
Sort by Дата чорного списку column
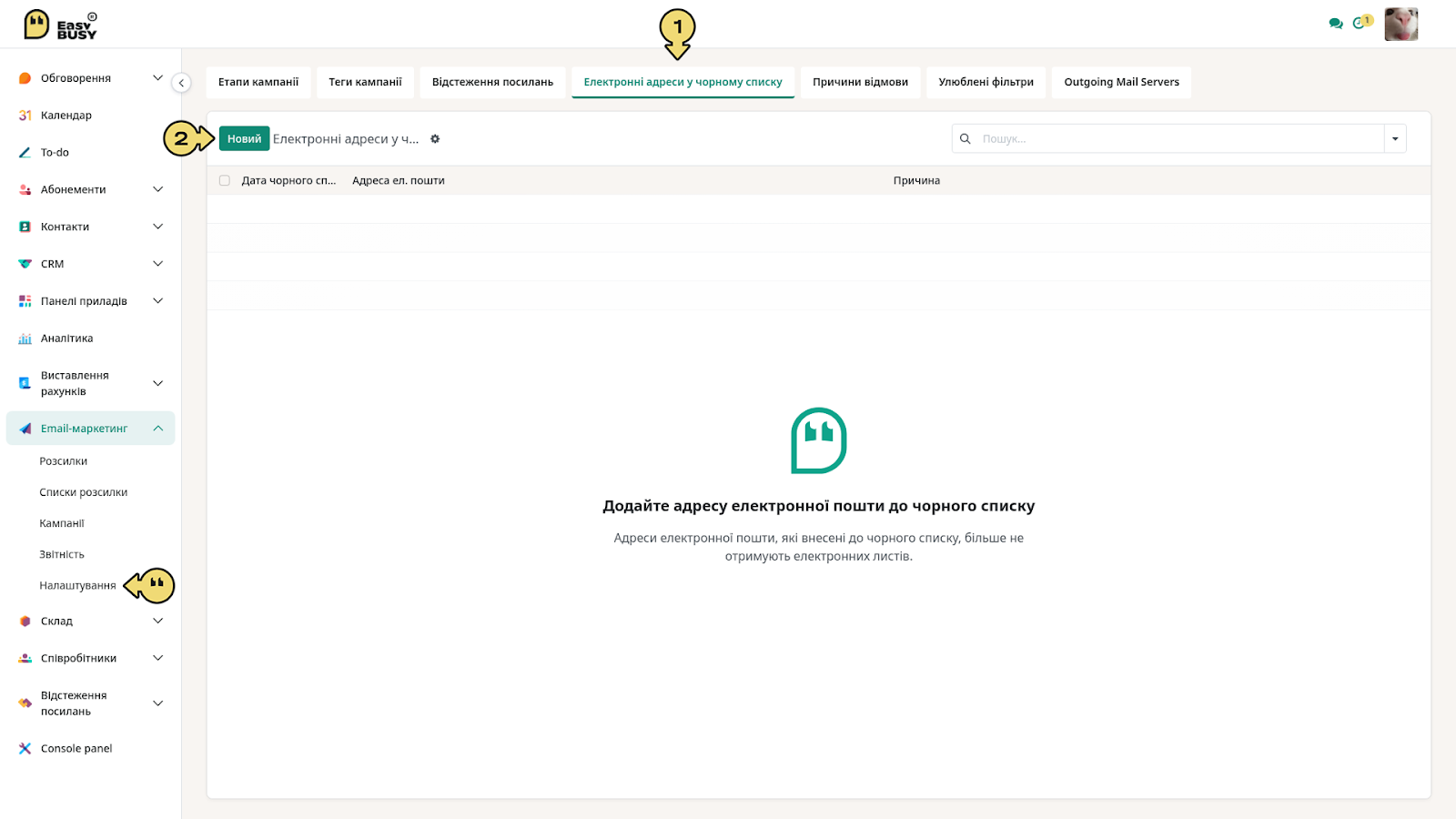click(x=288, y=181)
